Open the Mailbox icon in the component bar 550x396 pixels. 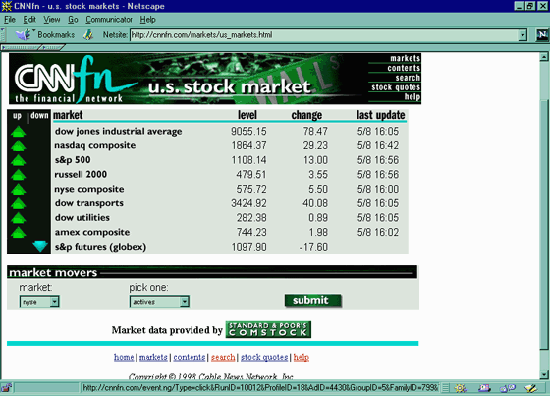[x=484, y=388]
